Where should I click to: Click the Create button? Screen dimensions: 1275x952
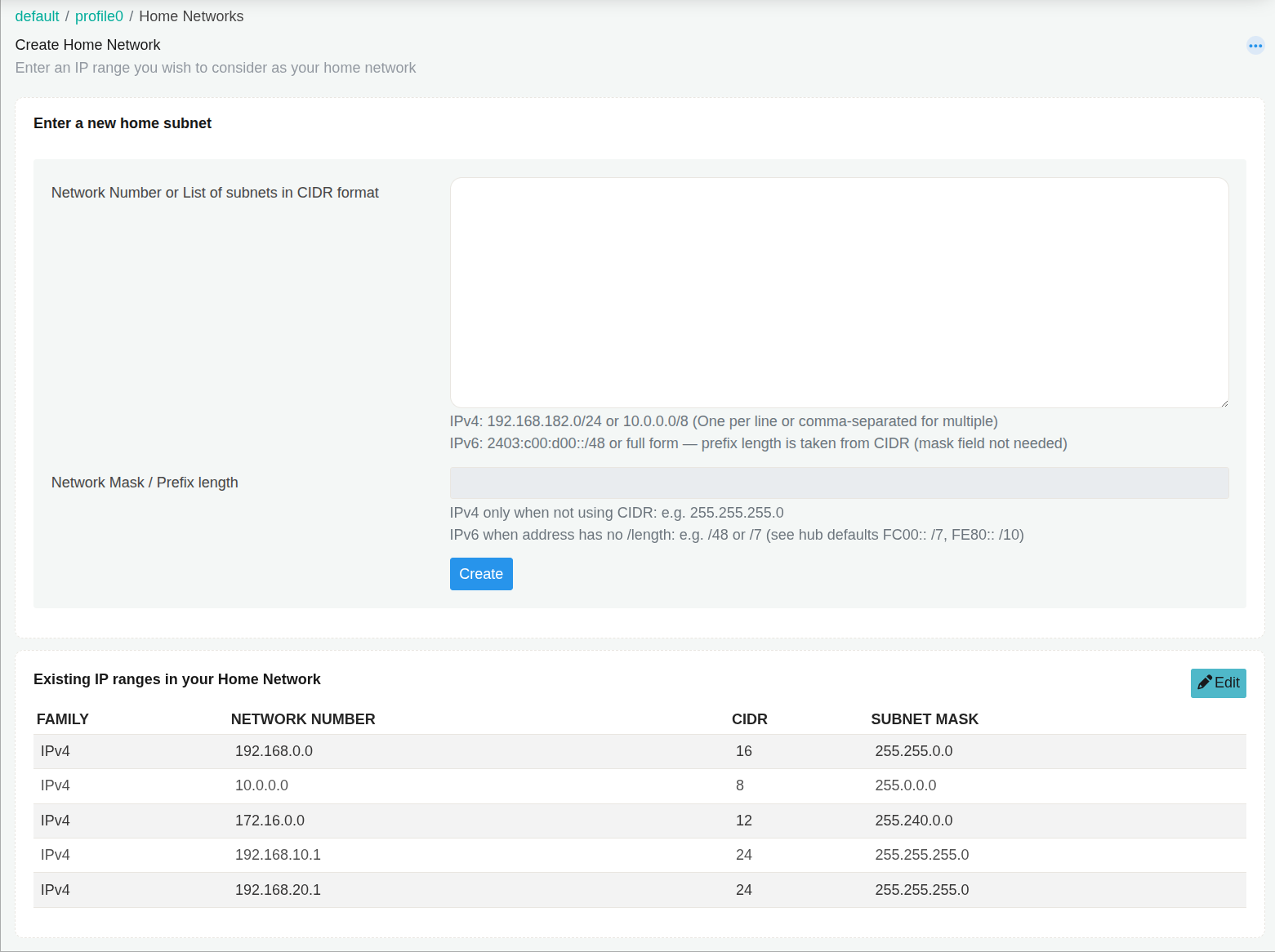(481, 574)
